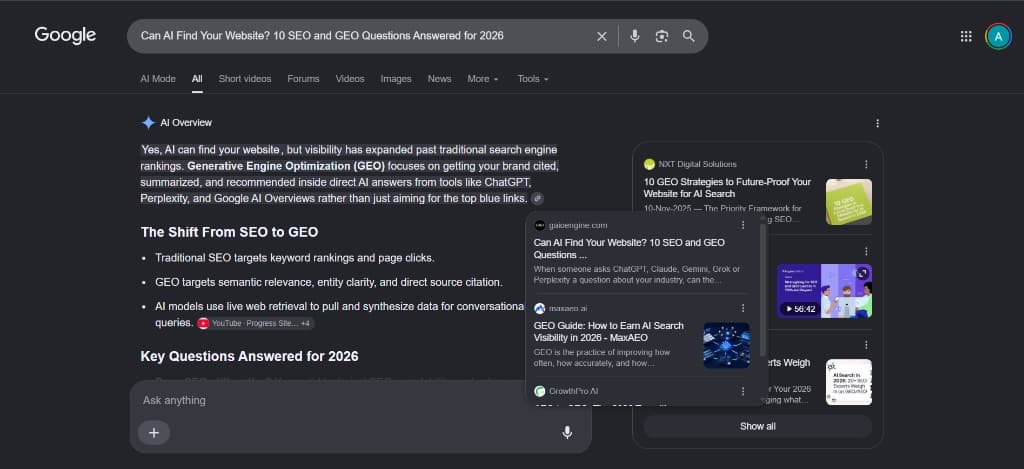Screen dimensions: 1024x469
Task: Click the maxaeo.ai favicon
Action: click(539, 308)
